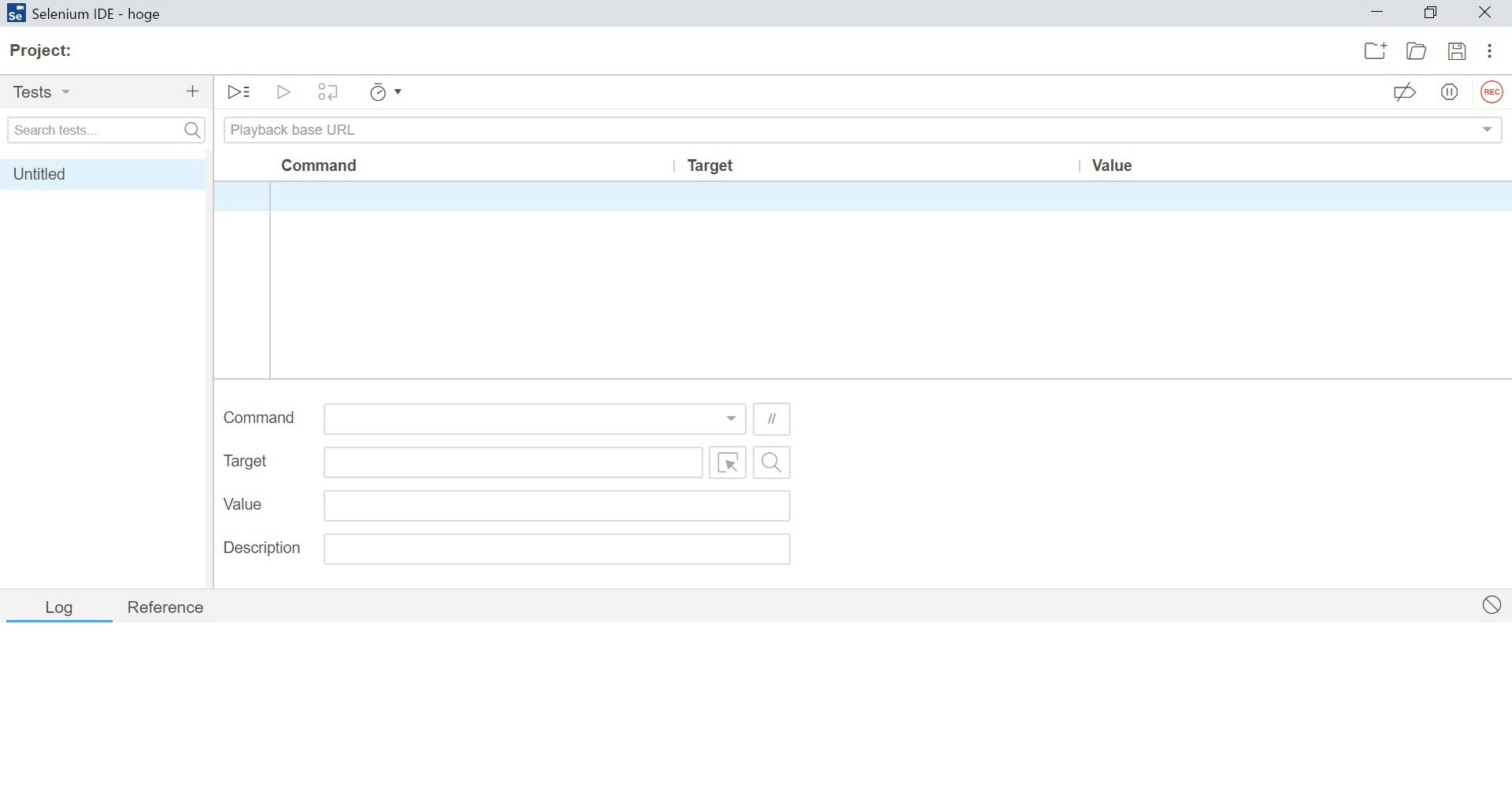1512x802 pixels.
Task: Click the Open project folder icon
Action: coord(1416,51)
